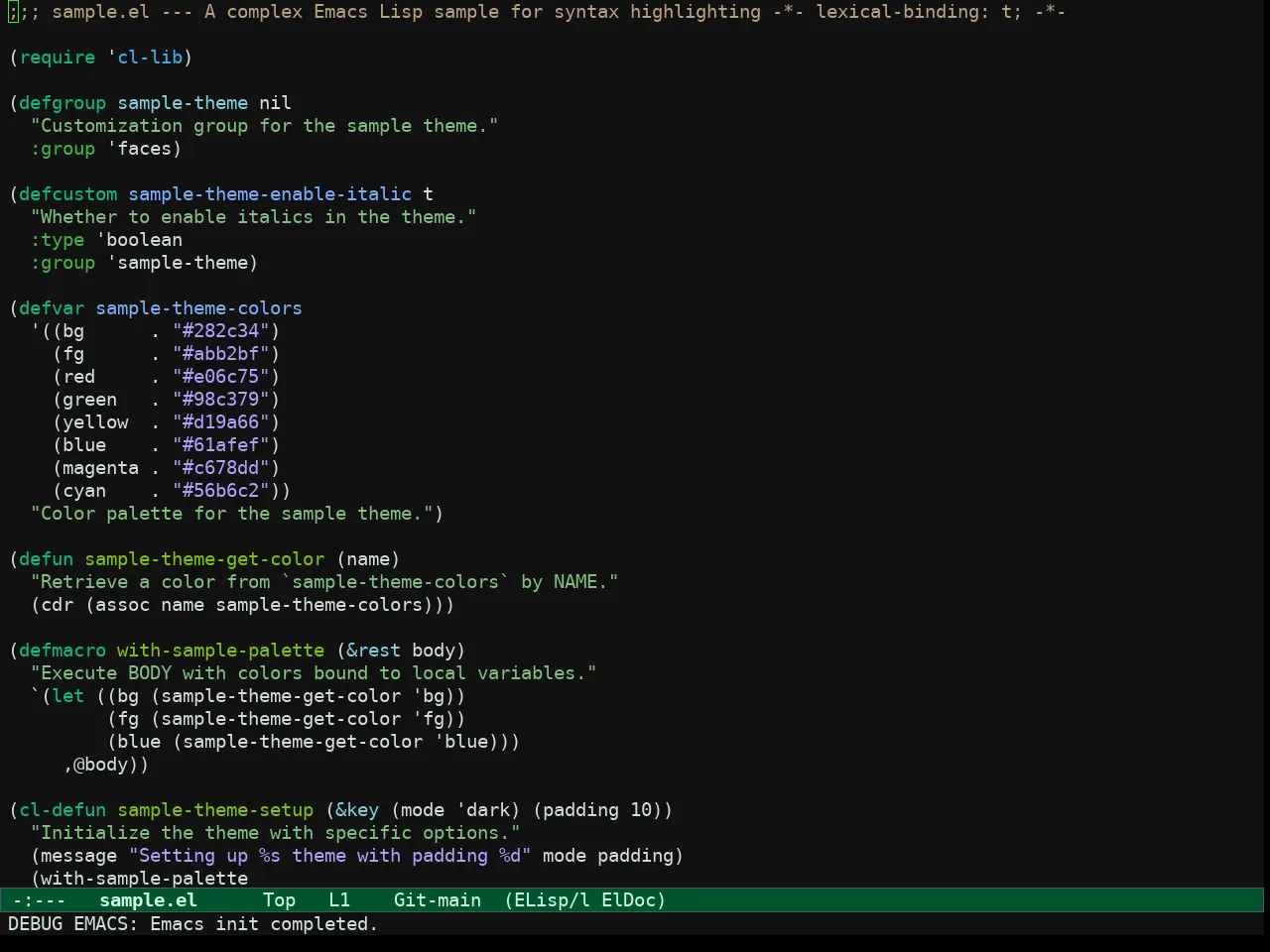Click the require keyword

(x=57, y=58)
